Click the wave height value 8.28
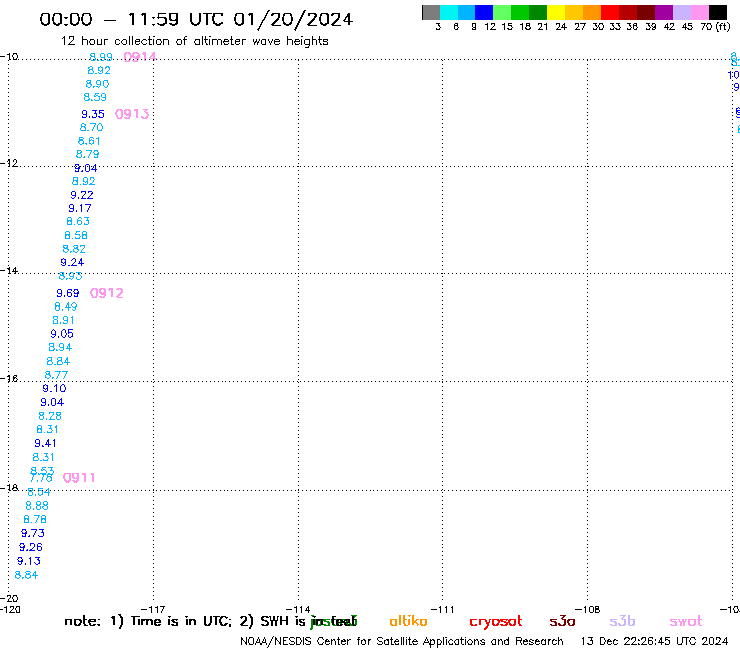 [50, 416]
